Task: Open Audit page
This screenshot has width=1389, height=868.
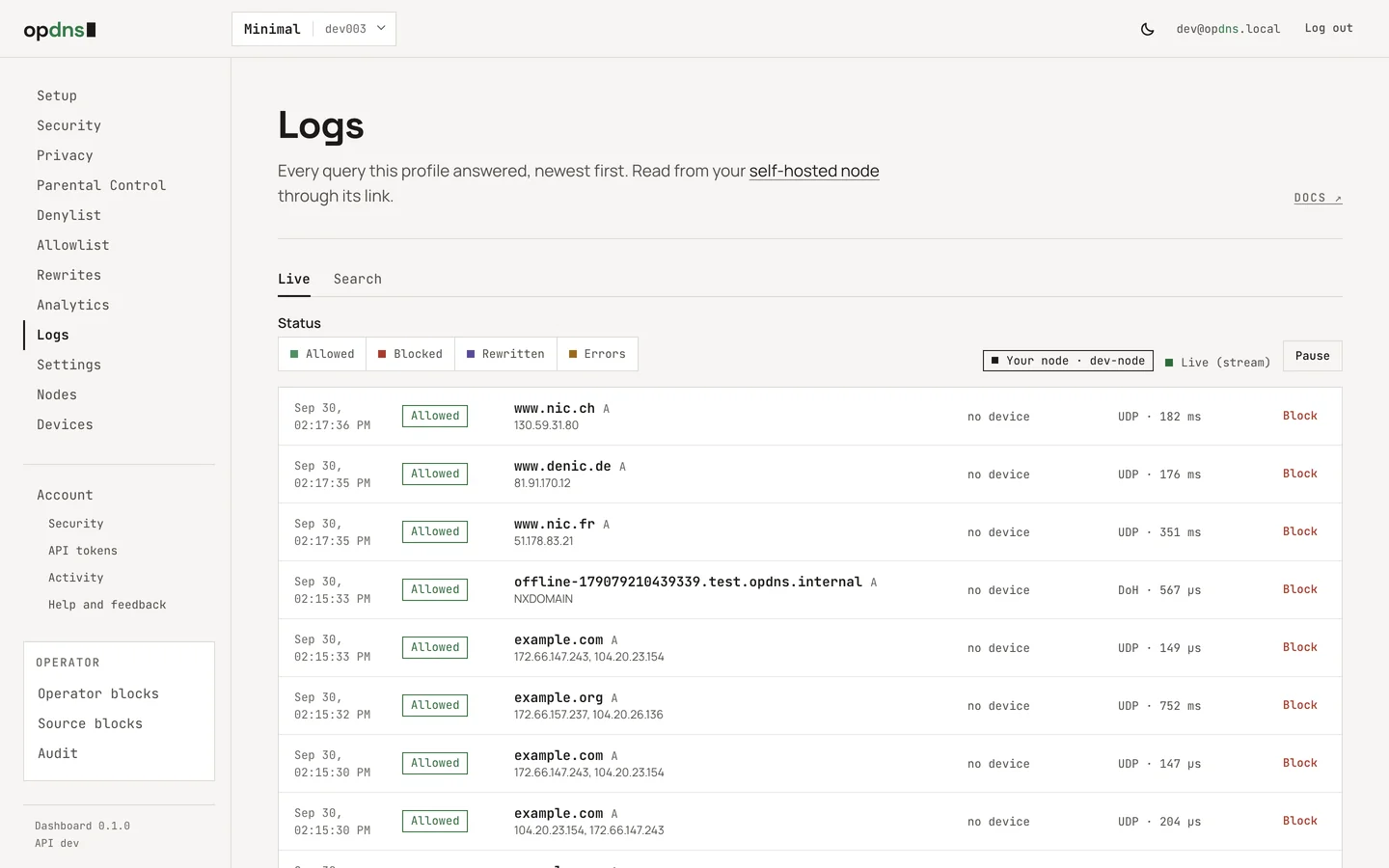Action: (x=58, y=753)
